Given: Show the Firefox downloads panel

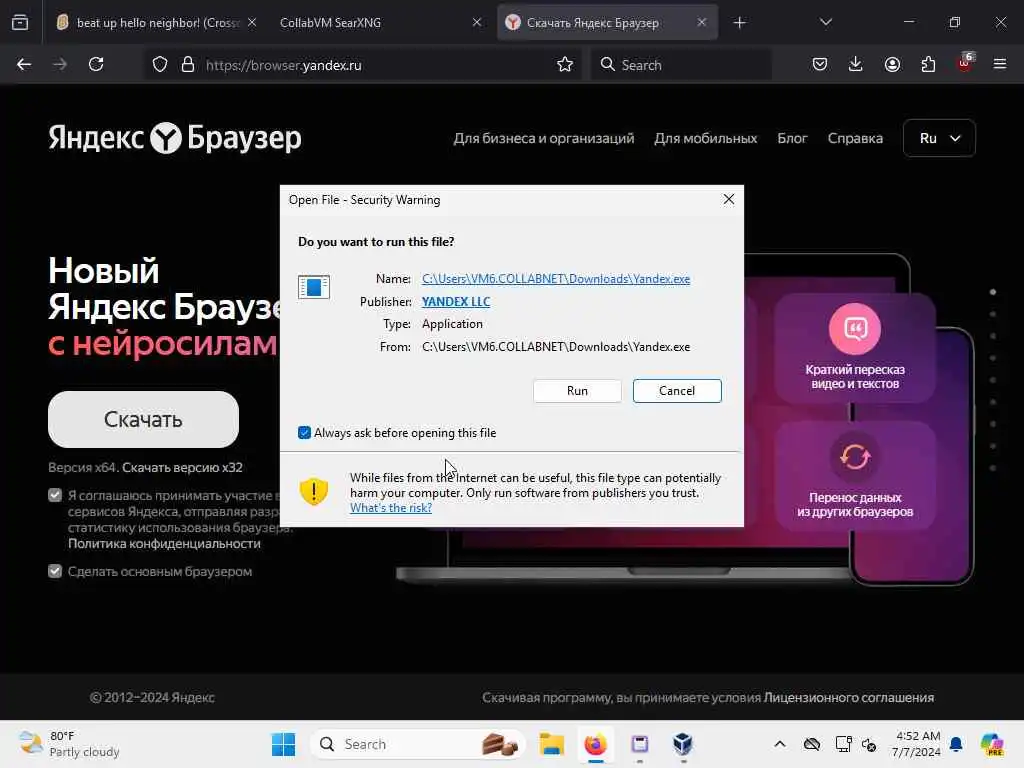Looking at the screenshot, I should pos(856,65).
